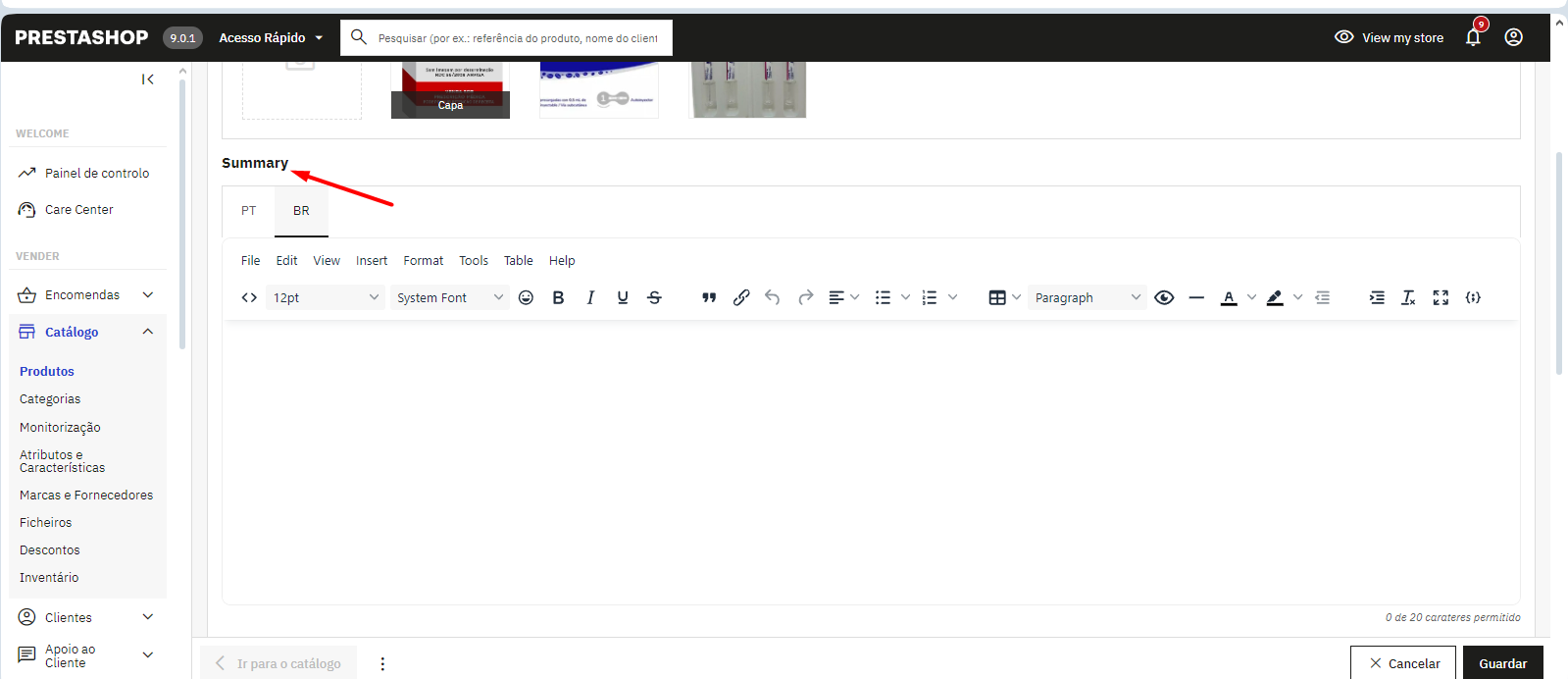Click the table icon in editor toolbar
1568x679 pixels.
997,297
